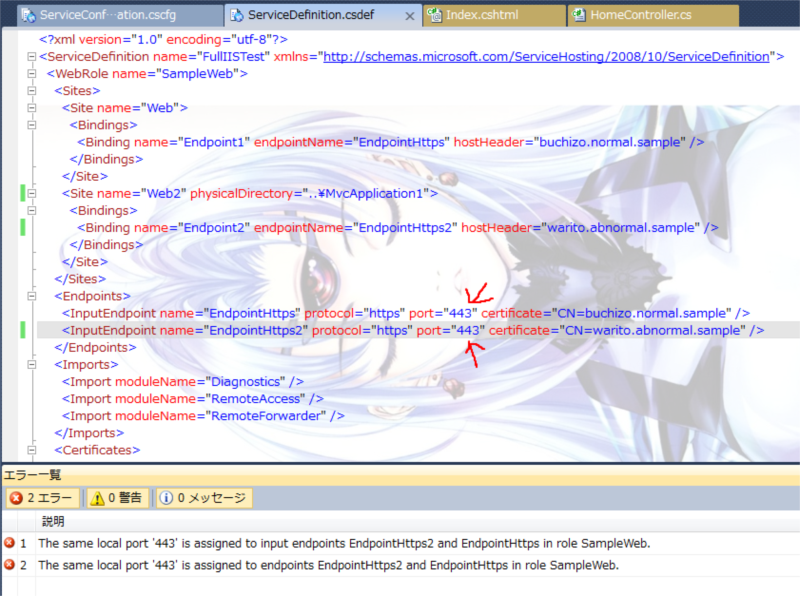Click the error icon of row 2

9,565
